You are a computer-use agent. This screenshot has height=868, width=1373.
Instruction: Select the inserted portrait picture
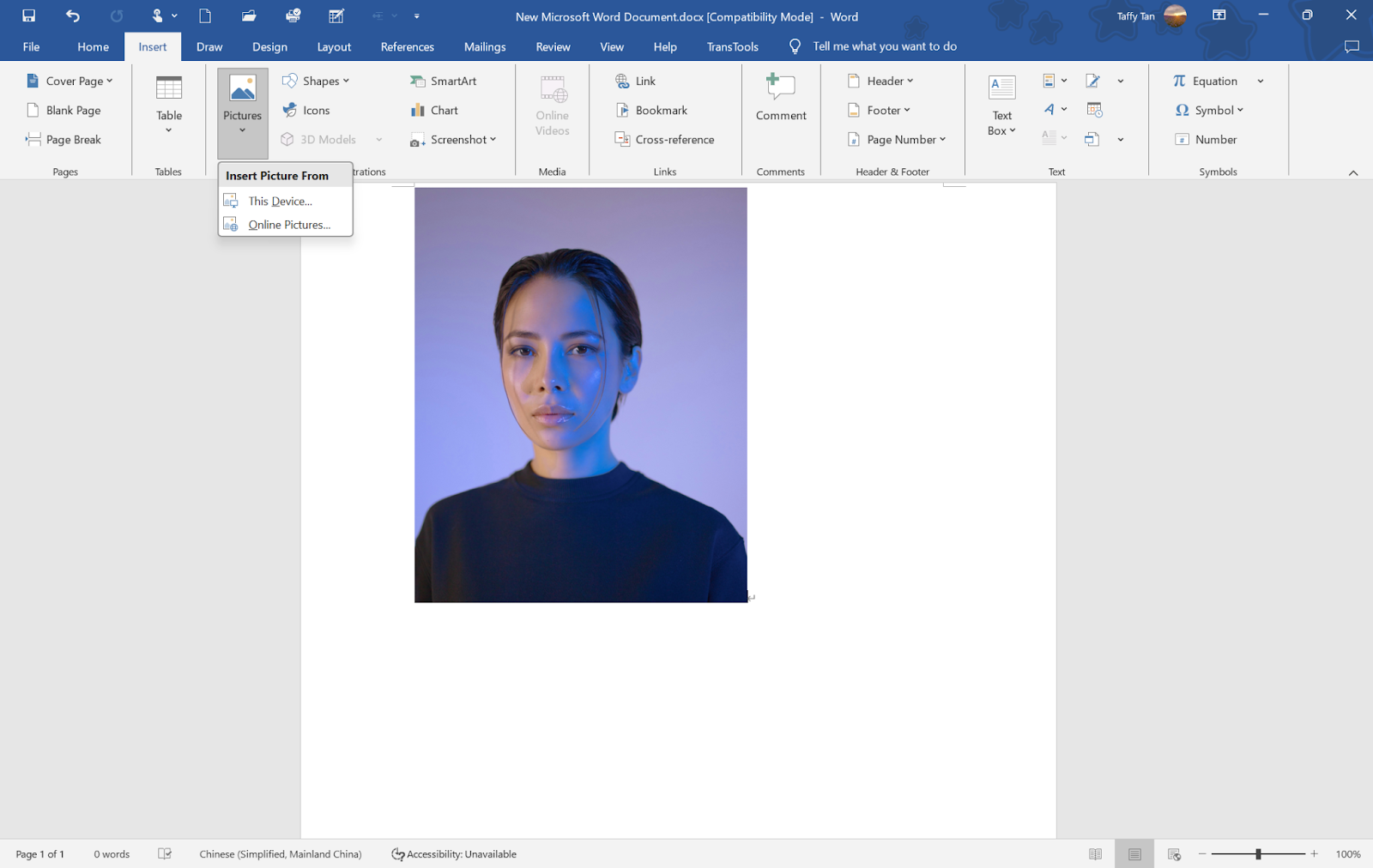pos(581,395)
